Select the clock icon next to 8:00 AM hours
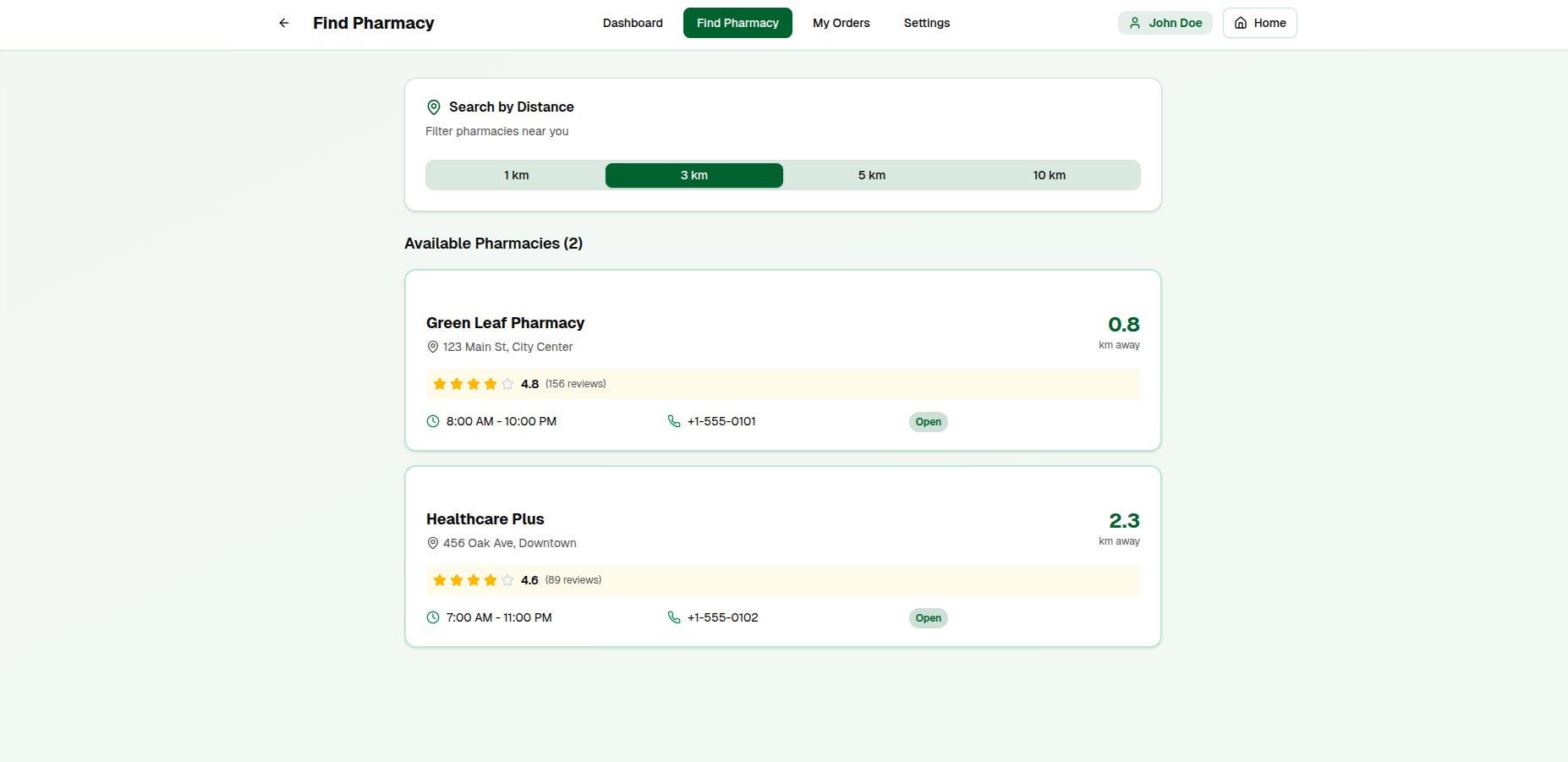The height and width of the screenshot is (762, 1568). pos(433,421)
